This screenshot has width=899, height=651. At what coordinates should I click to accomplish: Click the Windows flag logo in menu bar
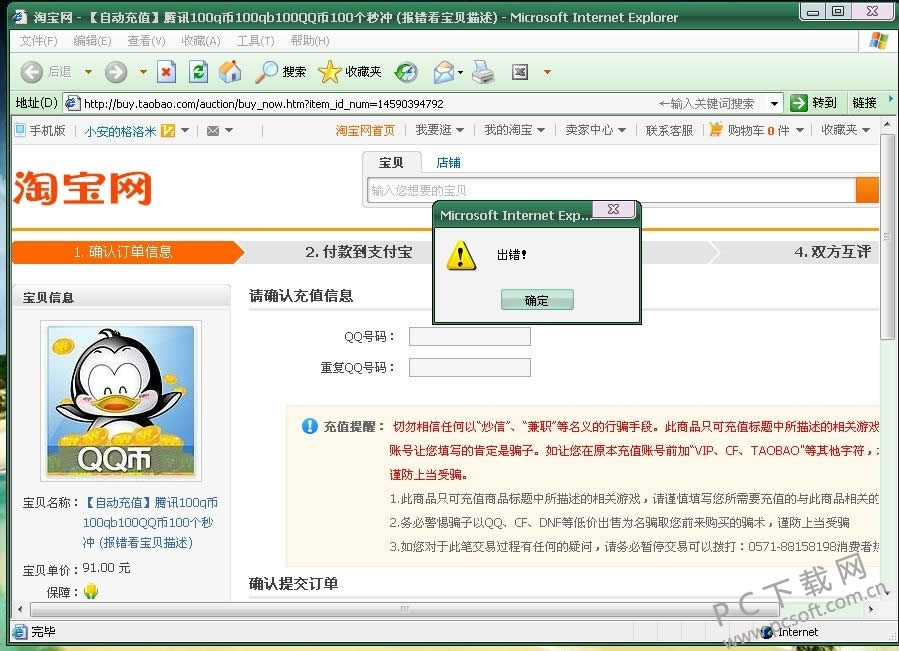878,40
